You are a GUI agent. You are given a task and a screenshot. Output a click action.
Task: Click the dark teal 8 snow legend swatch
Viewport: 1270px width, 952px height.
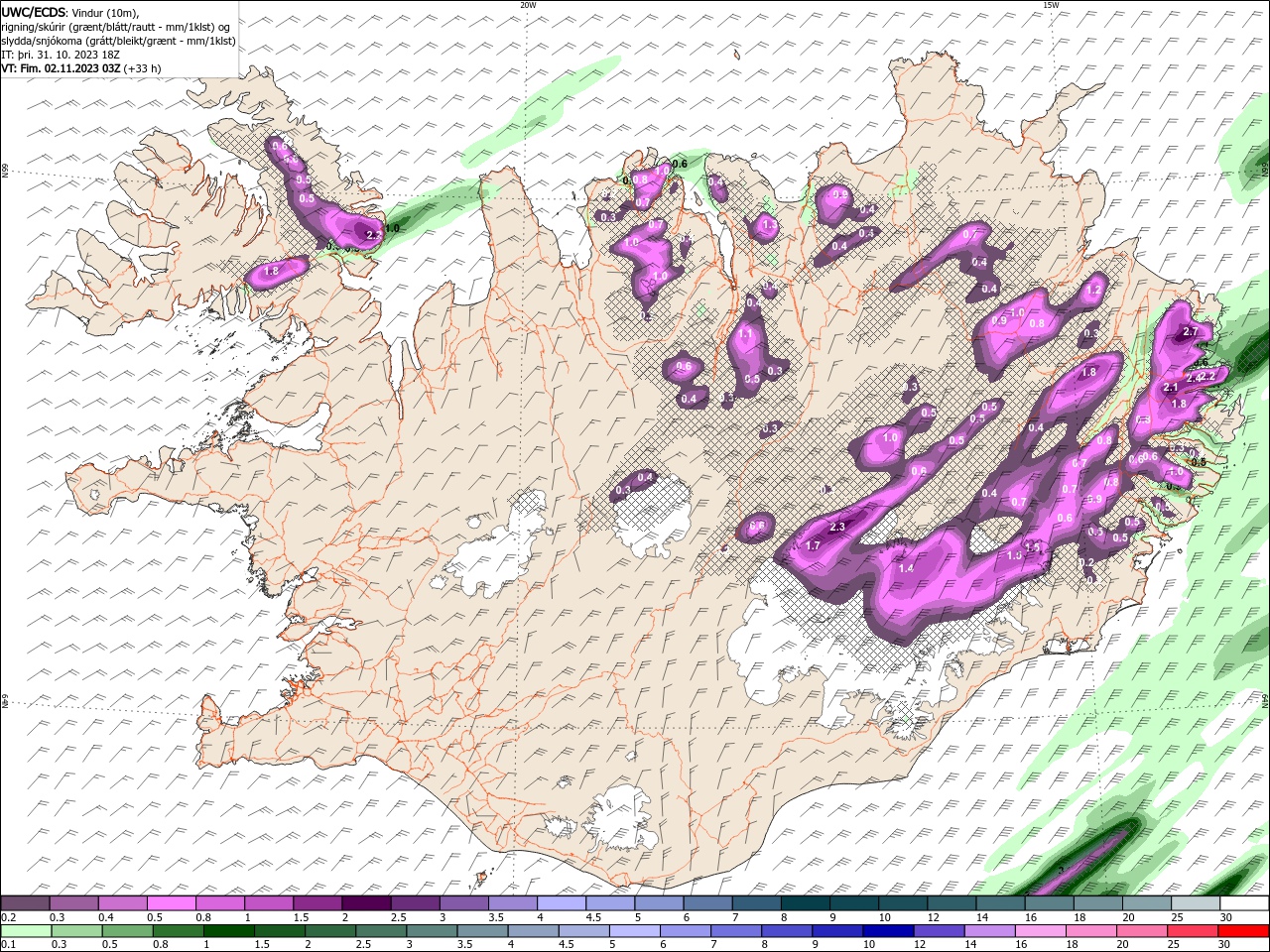click(806, 902)
